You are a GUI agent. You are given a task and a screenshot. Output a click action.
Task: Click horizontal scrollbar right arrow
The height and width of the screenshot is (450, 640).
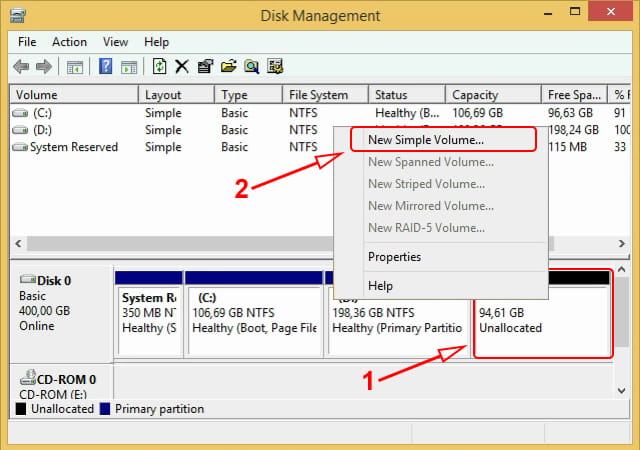click(622, 244)
